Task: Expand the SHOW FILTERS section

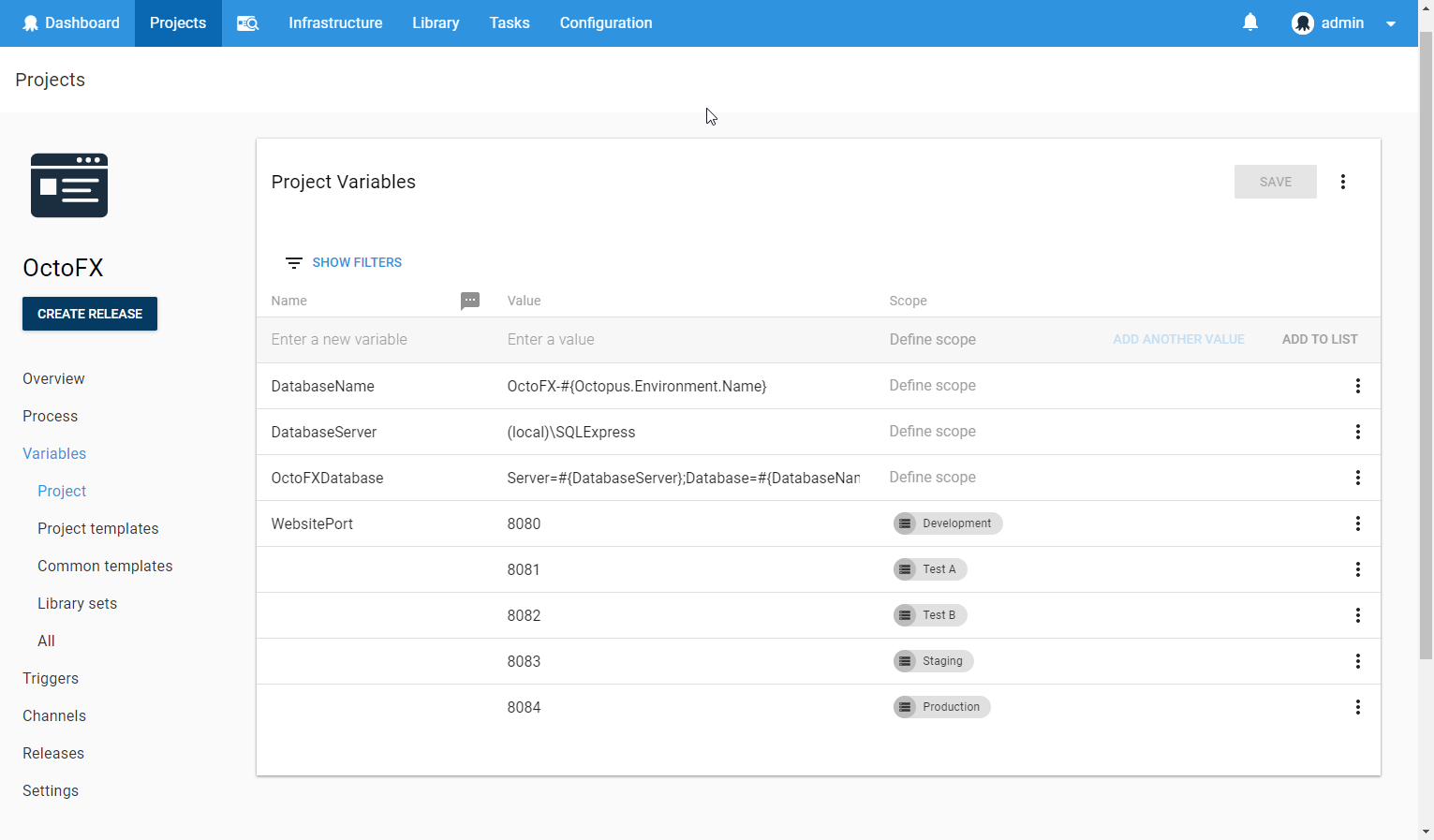Action: pyautogui.click(x=357, y=262)
